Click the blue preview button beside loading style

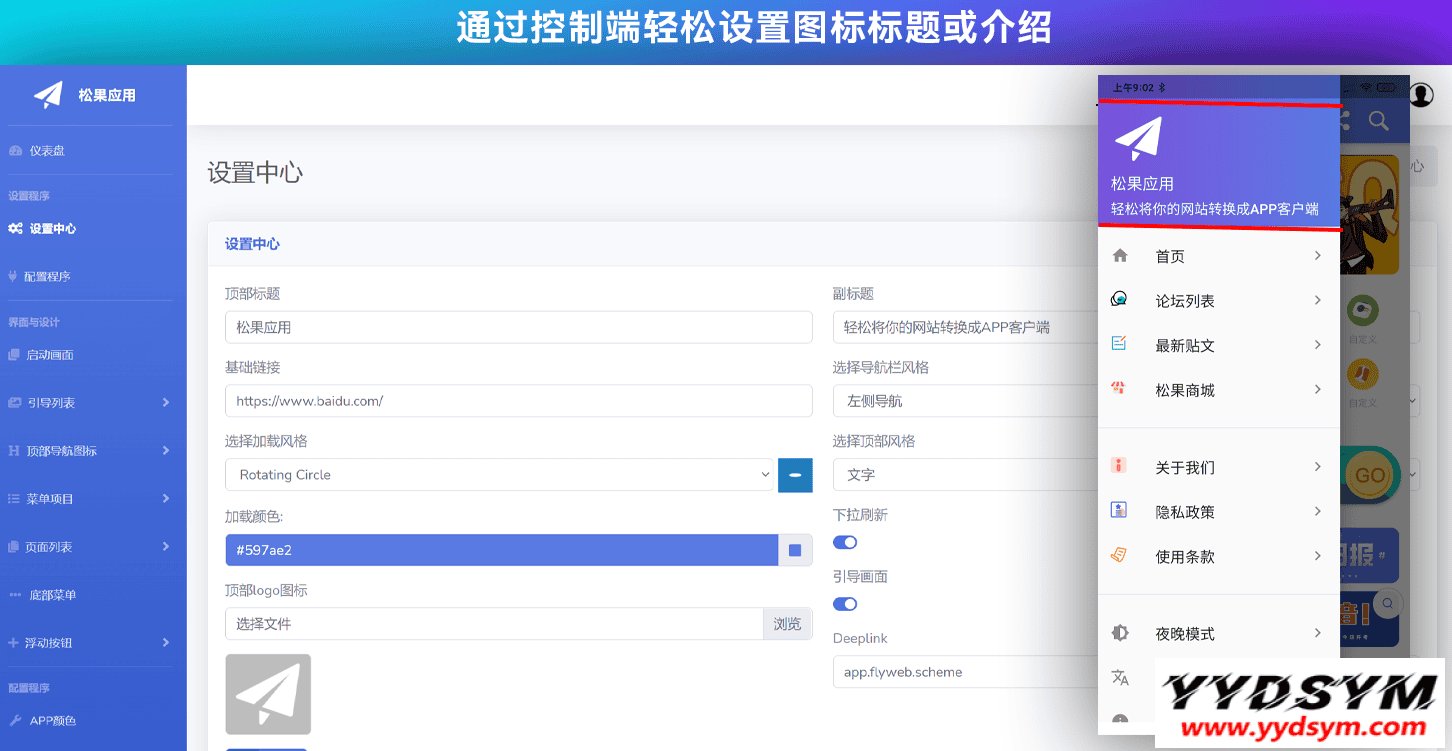(x=795, y=475)
